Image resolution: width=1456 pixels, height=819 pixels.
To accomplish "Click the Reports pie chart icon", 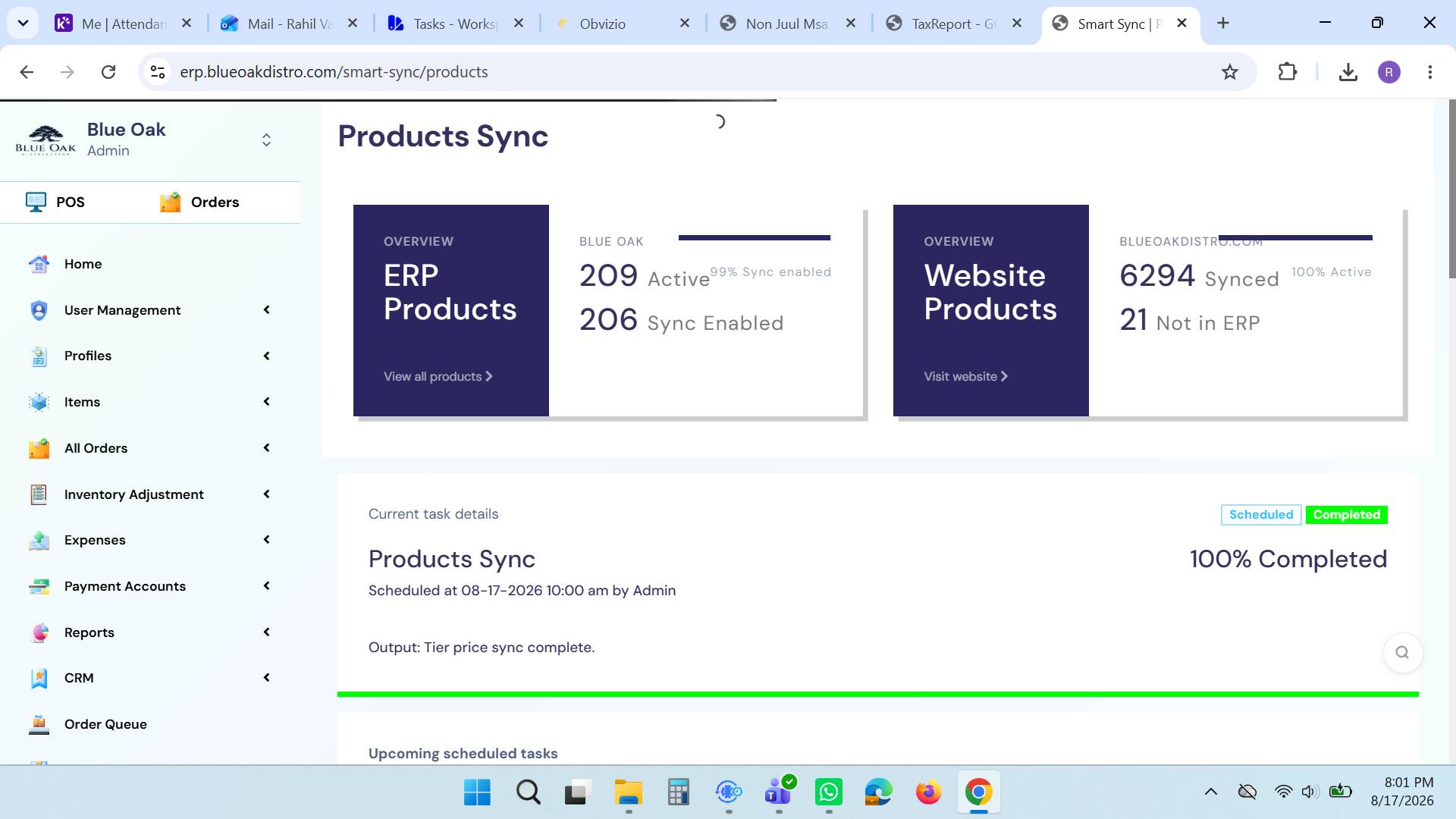I will click(x=39, y=632).
